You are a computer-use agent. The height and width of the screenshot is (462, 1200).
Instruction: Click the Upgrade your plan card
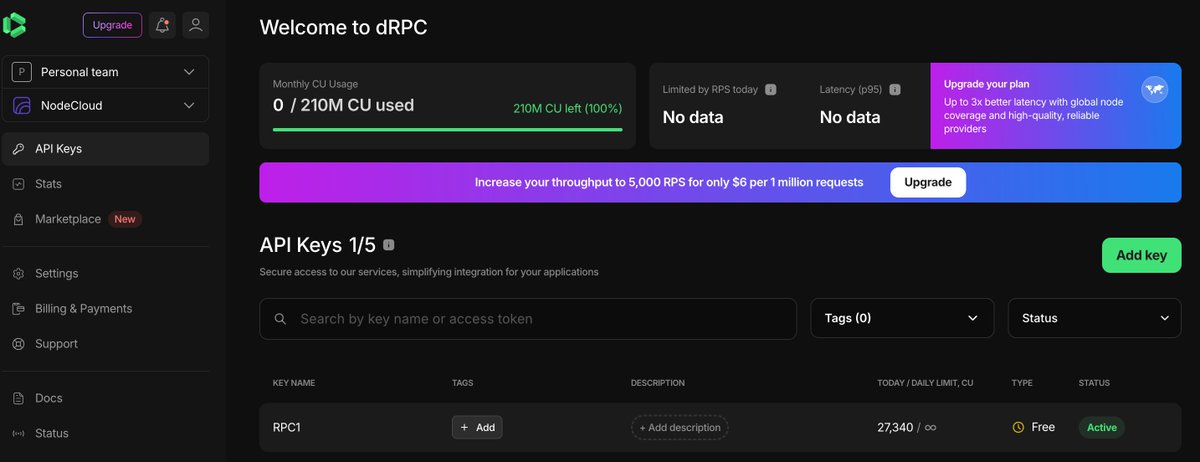(1056, 106)
